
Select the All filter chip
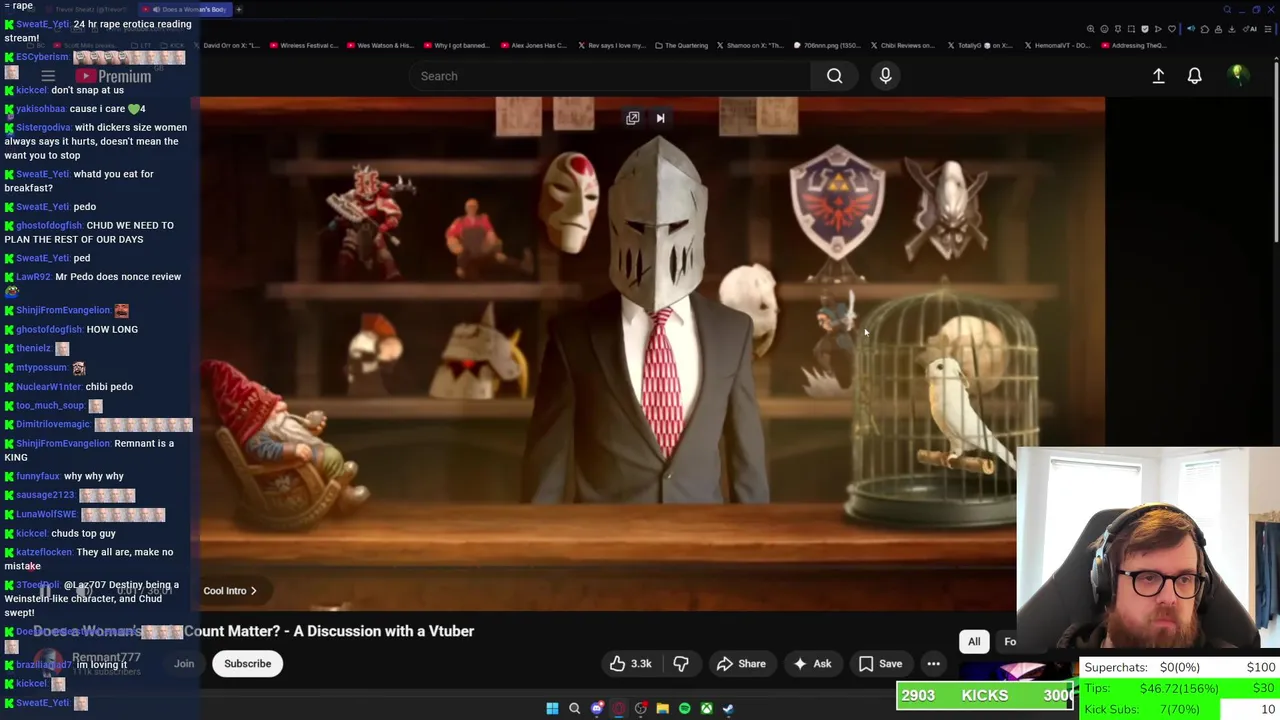pos(974,642)
